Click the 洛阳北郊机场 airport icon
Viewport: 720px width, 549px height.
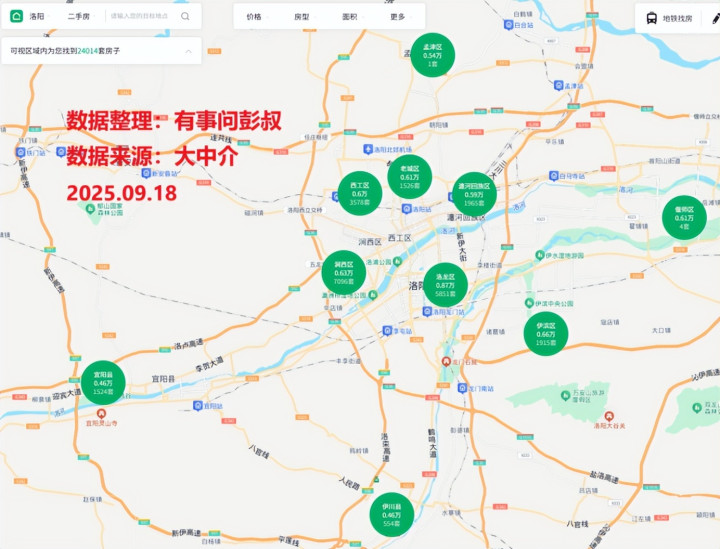click(368, 149)
